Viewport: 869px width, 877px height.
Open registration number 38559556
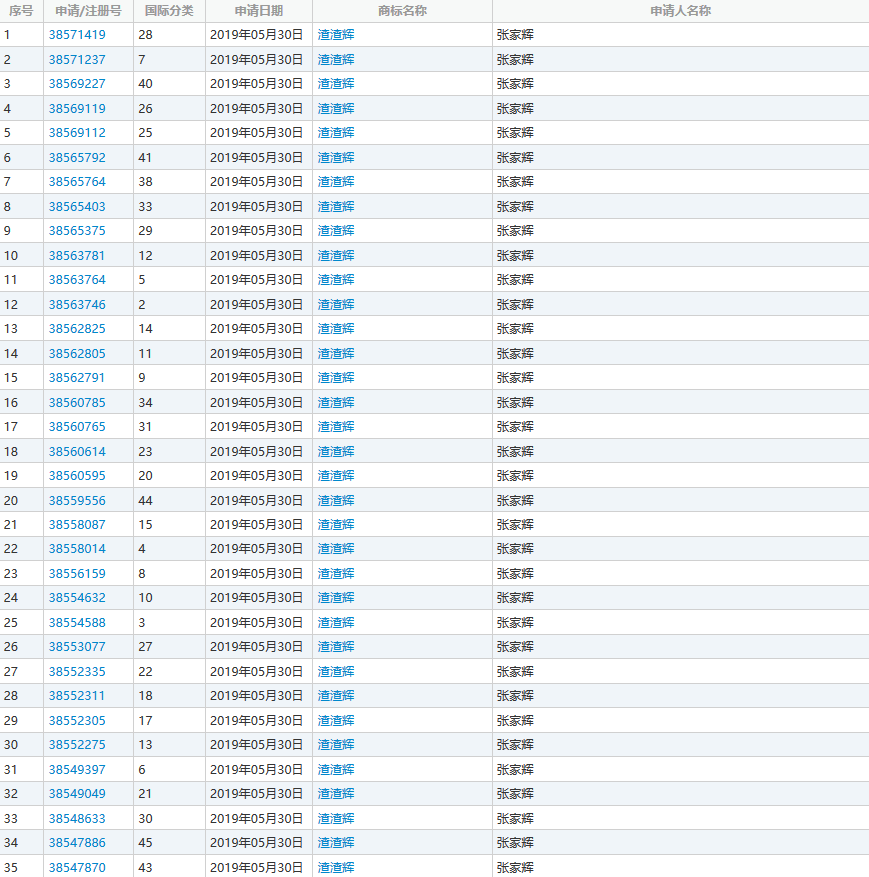(x=77, y=501)
